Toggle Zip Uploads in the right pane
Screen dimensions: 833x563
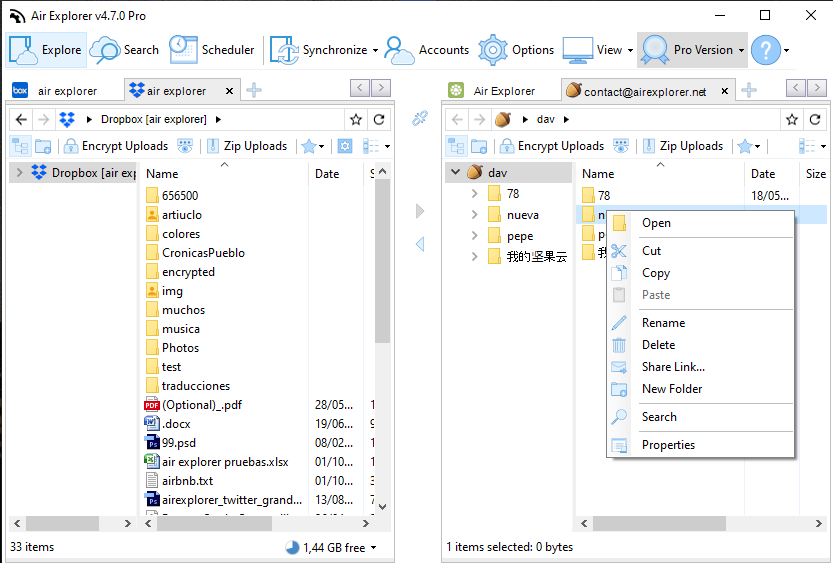coord(683,146)
